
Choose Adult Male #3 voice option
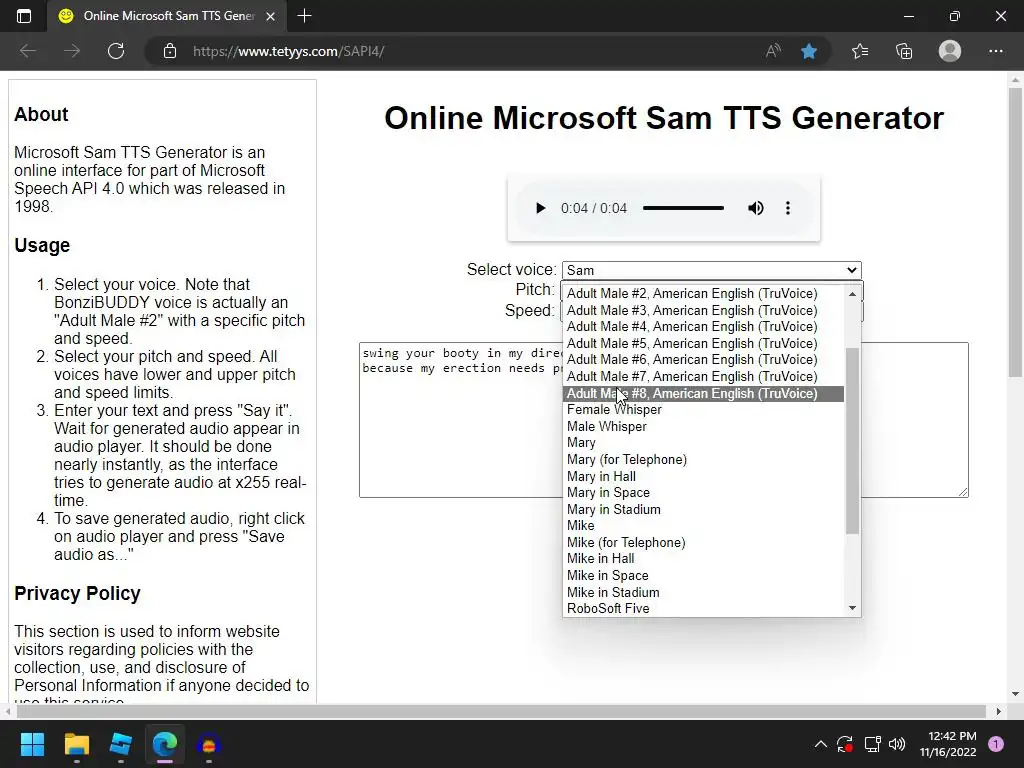(704, 311)
